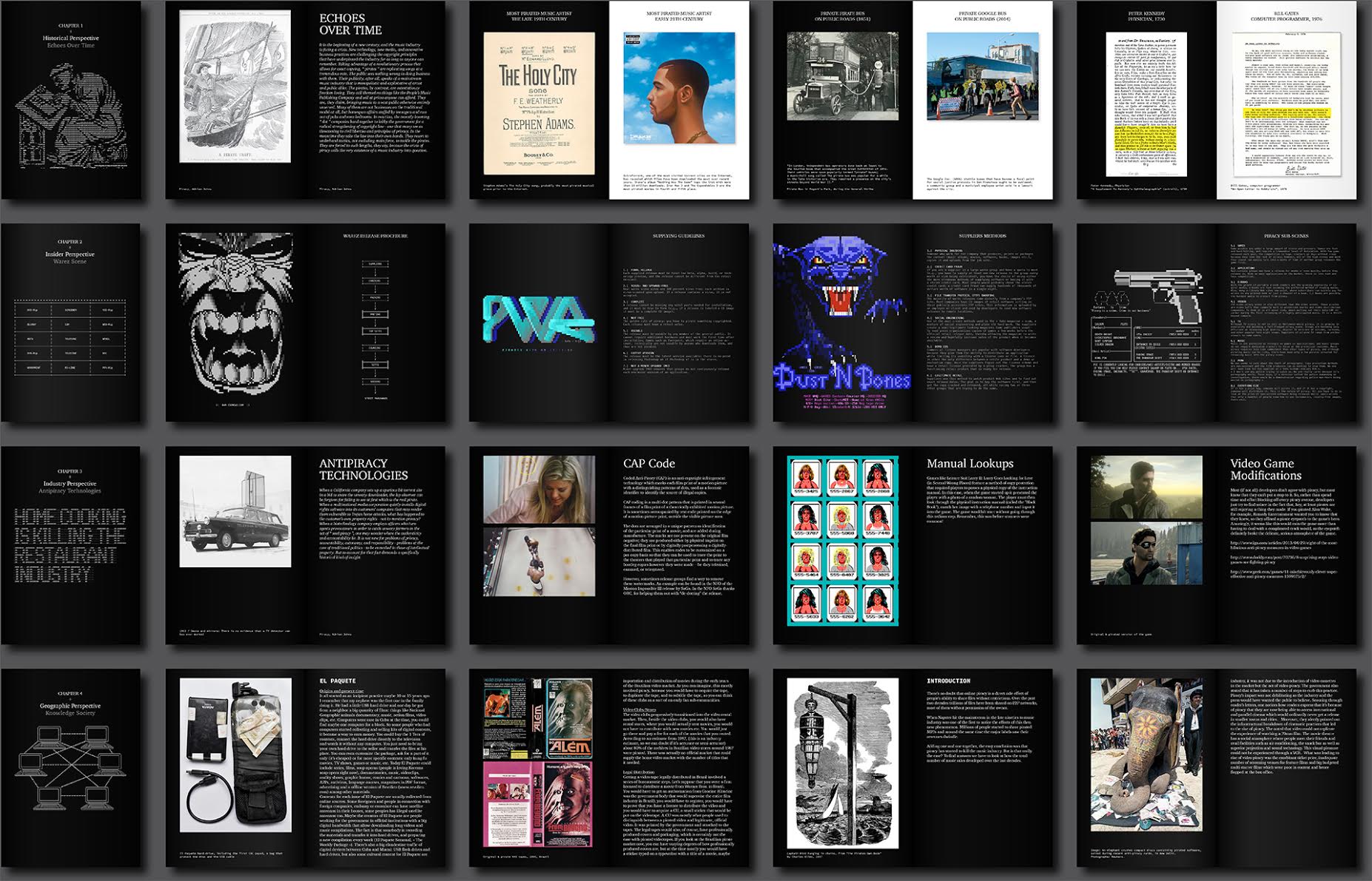Click 'HOME COOKING IS KILLING THE RESTAURANT INDUSTRY' lettering

pos(70,545)
